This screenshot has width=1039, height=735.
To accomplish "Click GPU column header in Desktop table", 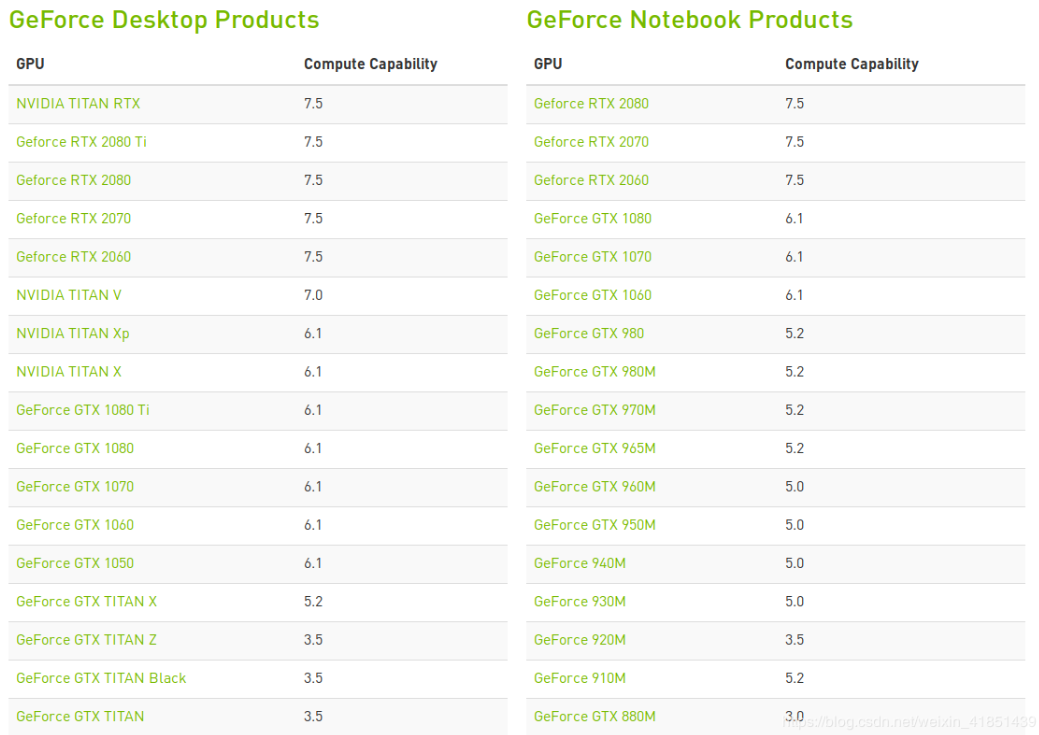I will click(30, 64).
